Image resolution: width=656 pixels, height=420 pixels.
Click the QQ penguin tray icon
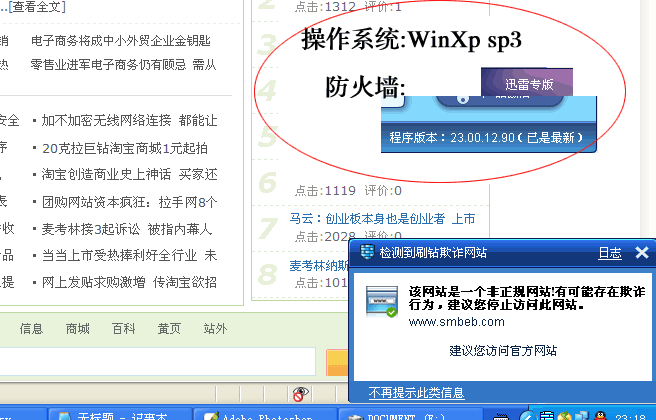601,416
